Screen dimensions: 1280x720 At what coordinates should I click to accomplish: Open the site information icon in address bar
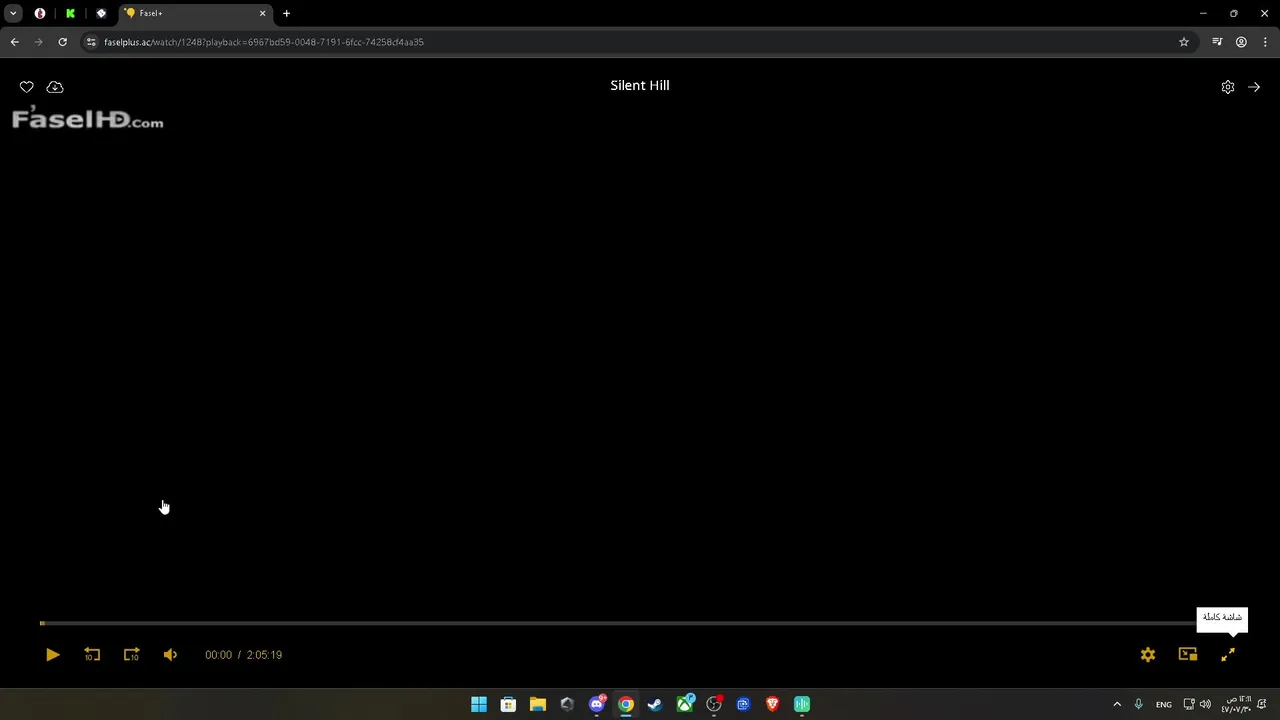91,42
